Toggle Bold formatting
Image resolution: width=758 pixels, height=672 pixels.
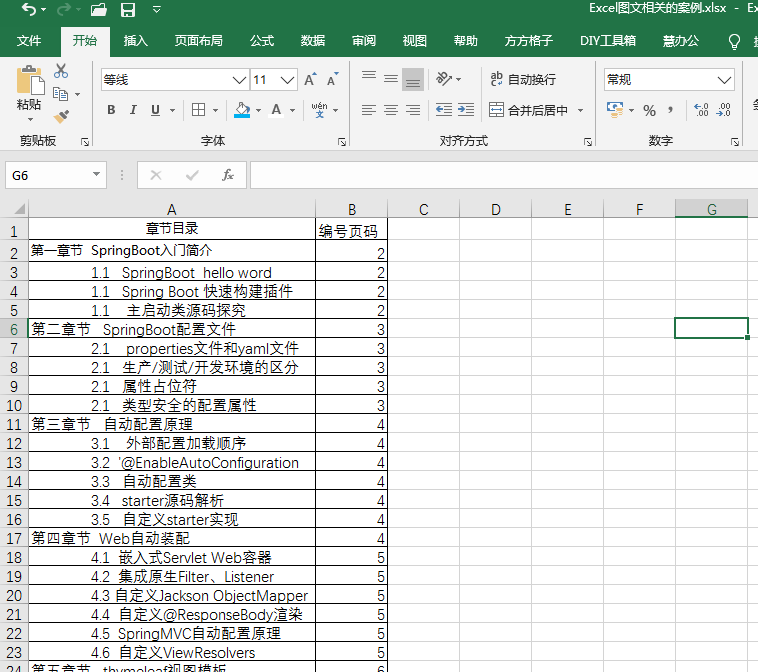111,110
